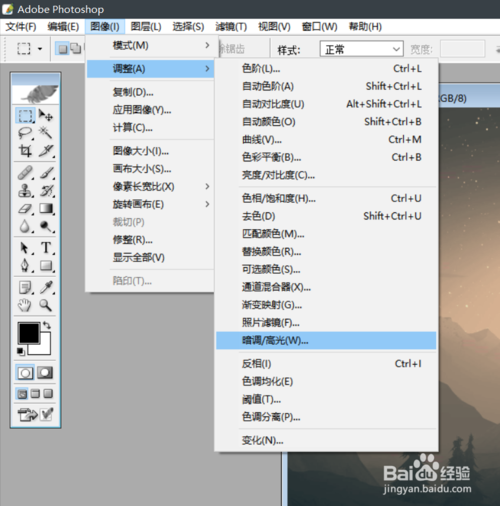
Task: Expand the 像素长宽比(X) submenu
Action: pyautogui.click(x=150, y=187)
